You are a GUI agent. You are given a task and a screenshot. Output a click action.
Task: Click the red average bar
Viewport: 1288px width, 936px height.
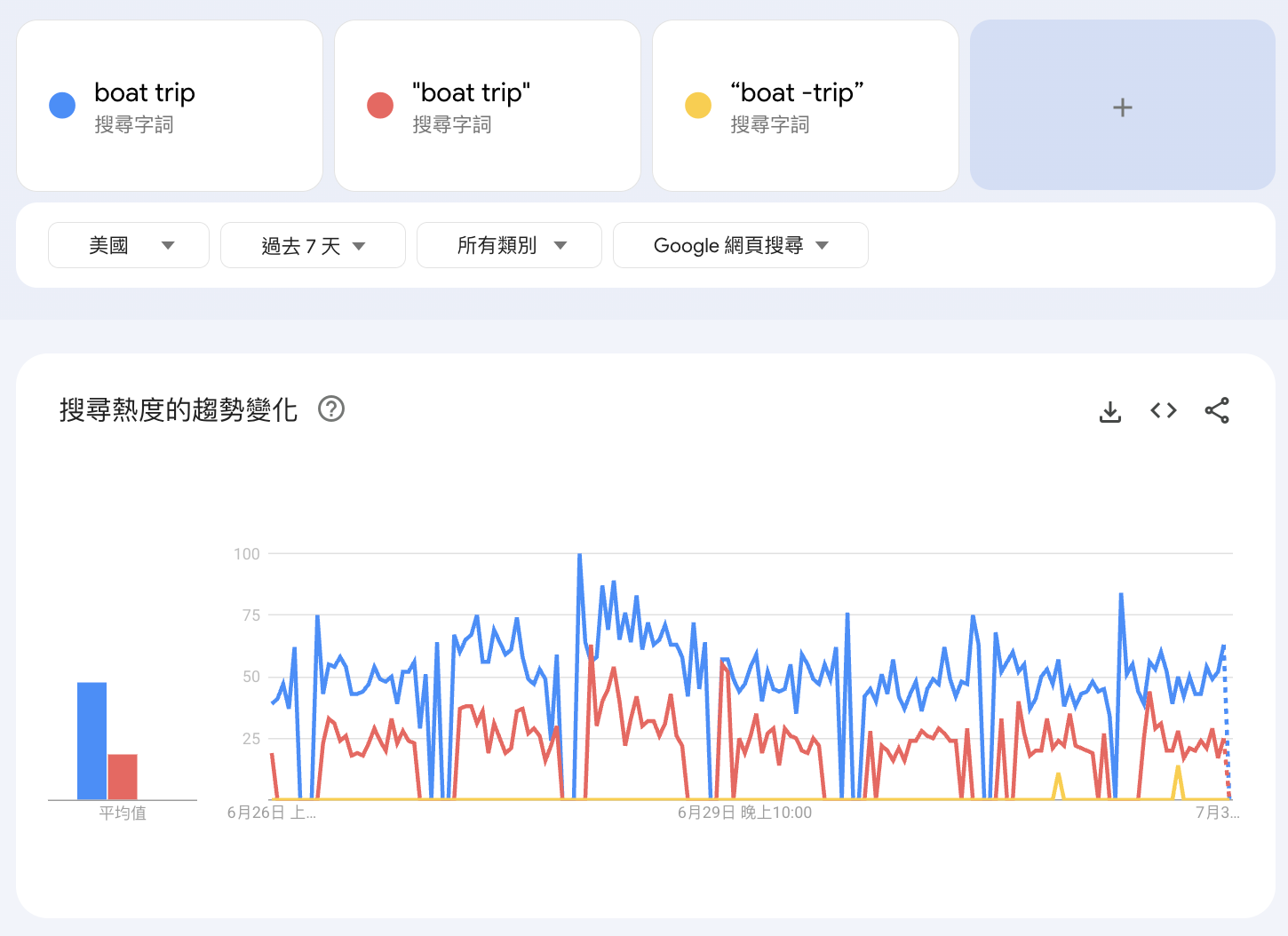[123, 777]
